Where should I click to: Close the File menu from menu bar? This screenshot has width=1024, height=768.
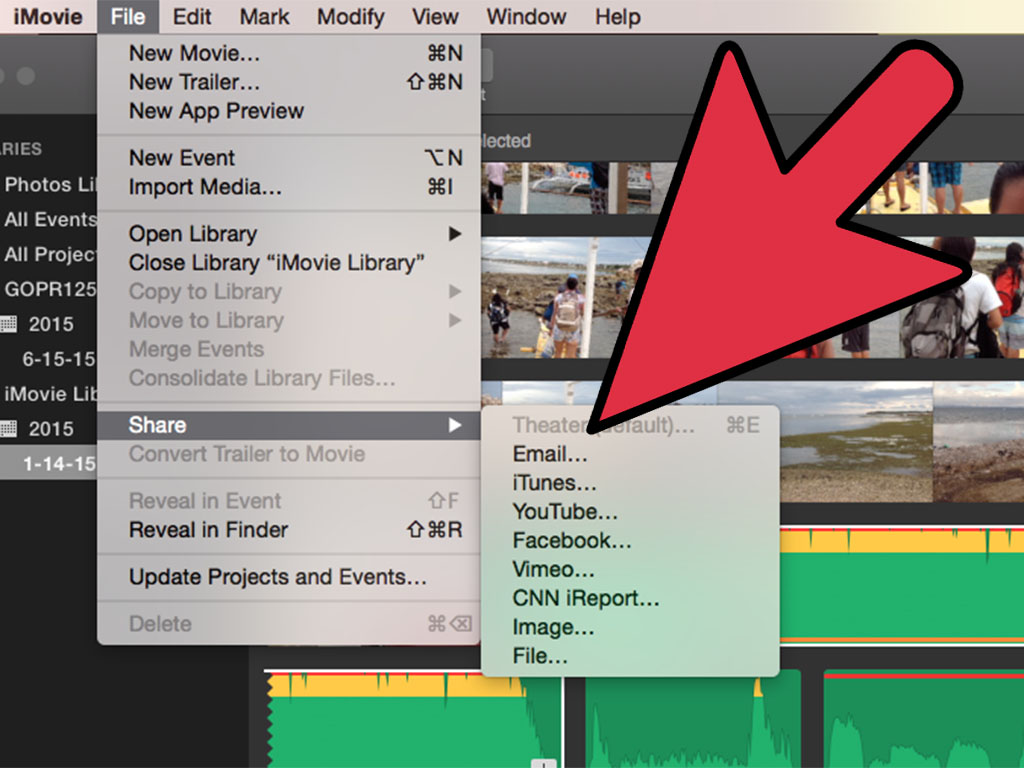coord(127,16)
